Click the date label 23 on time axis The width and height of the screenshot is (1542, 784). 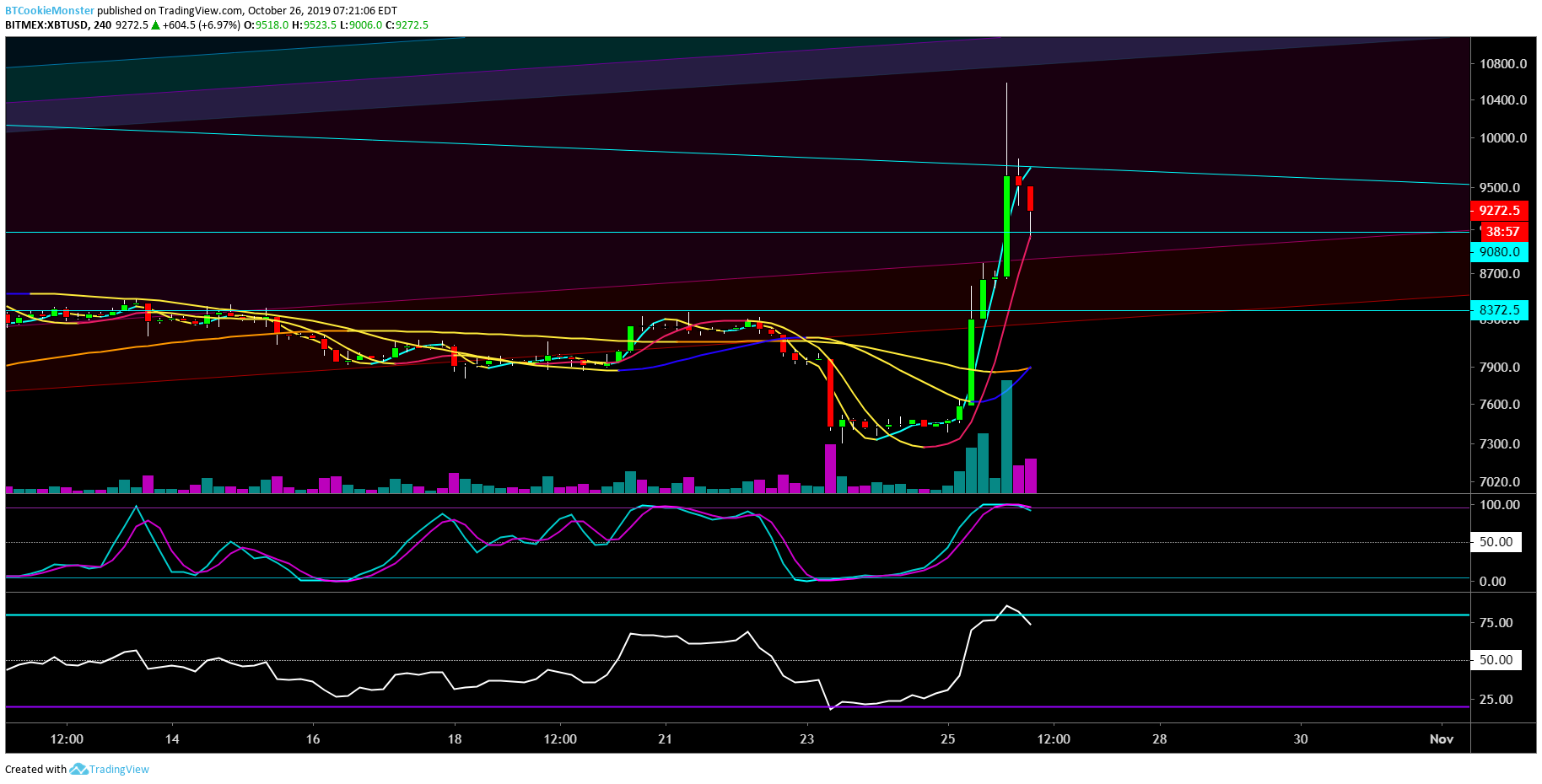pos(807,739)
